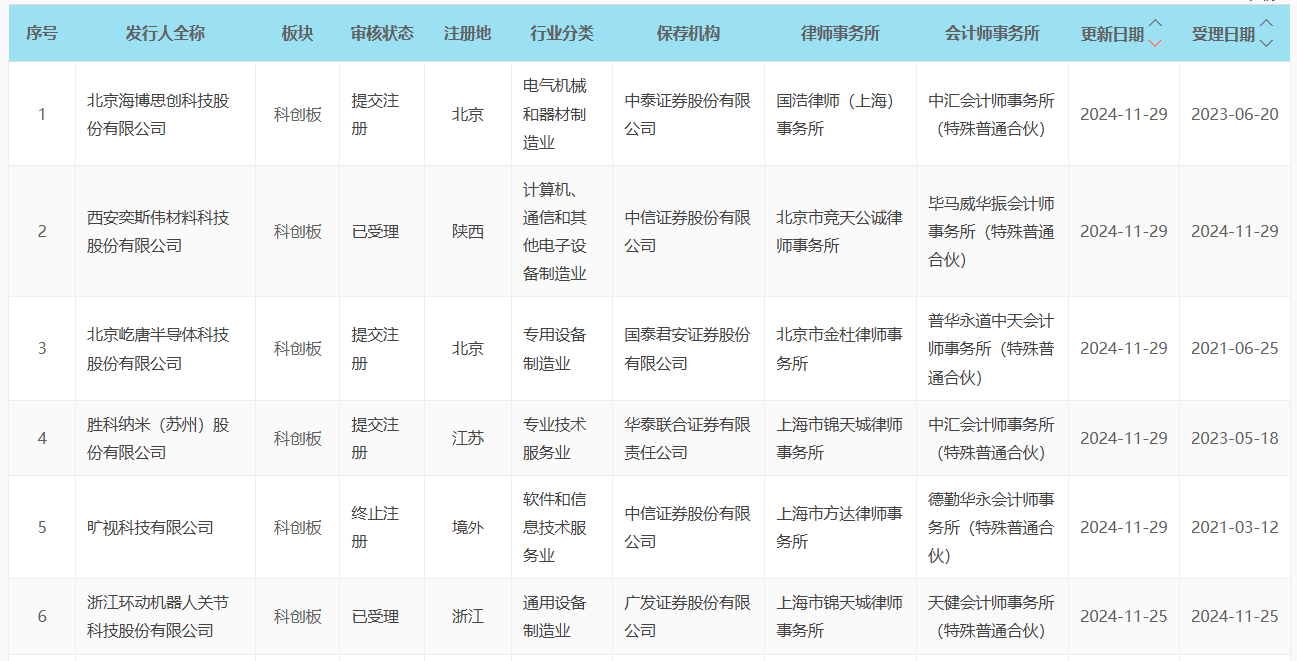The image size is (1297, 661).
Task: Click 华泰联合证券有限责任公司 sponsor cell
Action: [x=688, y=438]
